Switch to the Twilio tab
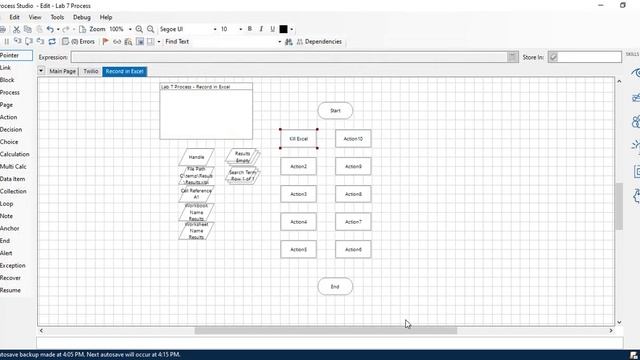The image size is (640, 360). click(x=91, y=71)
